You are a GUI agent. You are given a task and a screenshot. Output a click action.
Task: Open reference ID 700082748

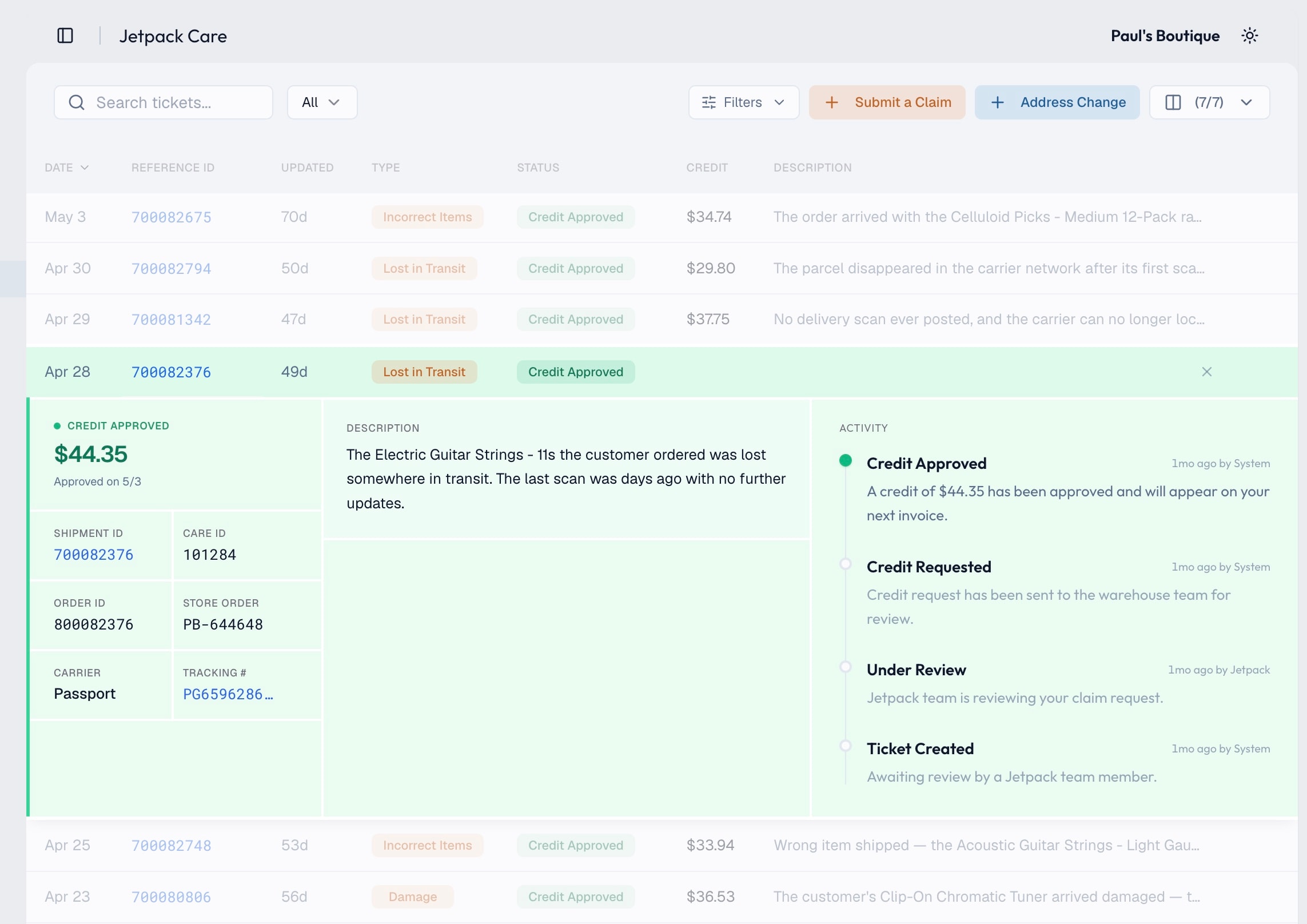point(171,846)
